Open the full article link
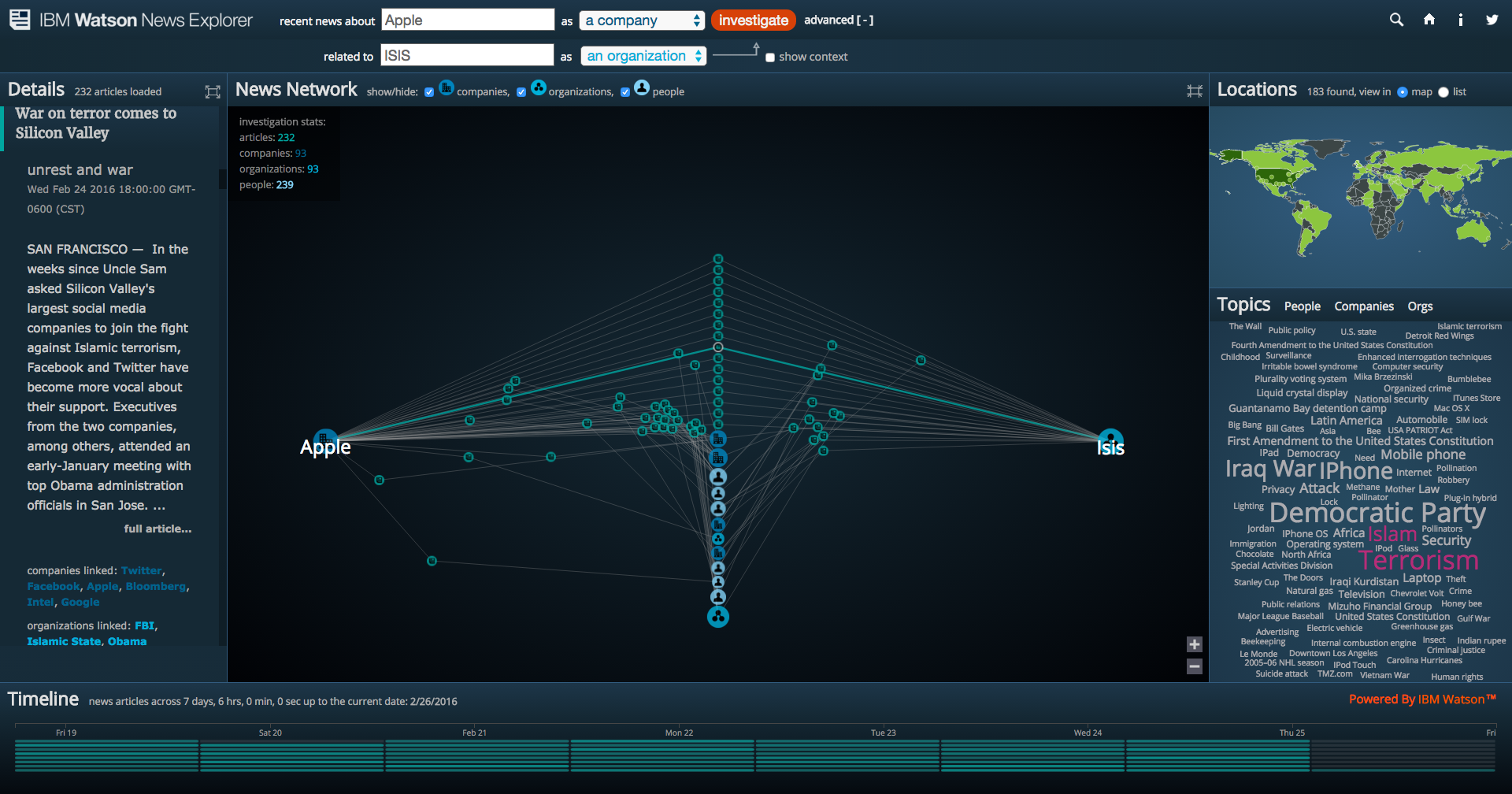Screen dimensions: 1512x794 coord(157,529)
